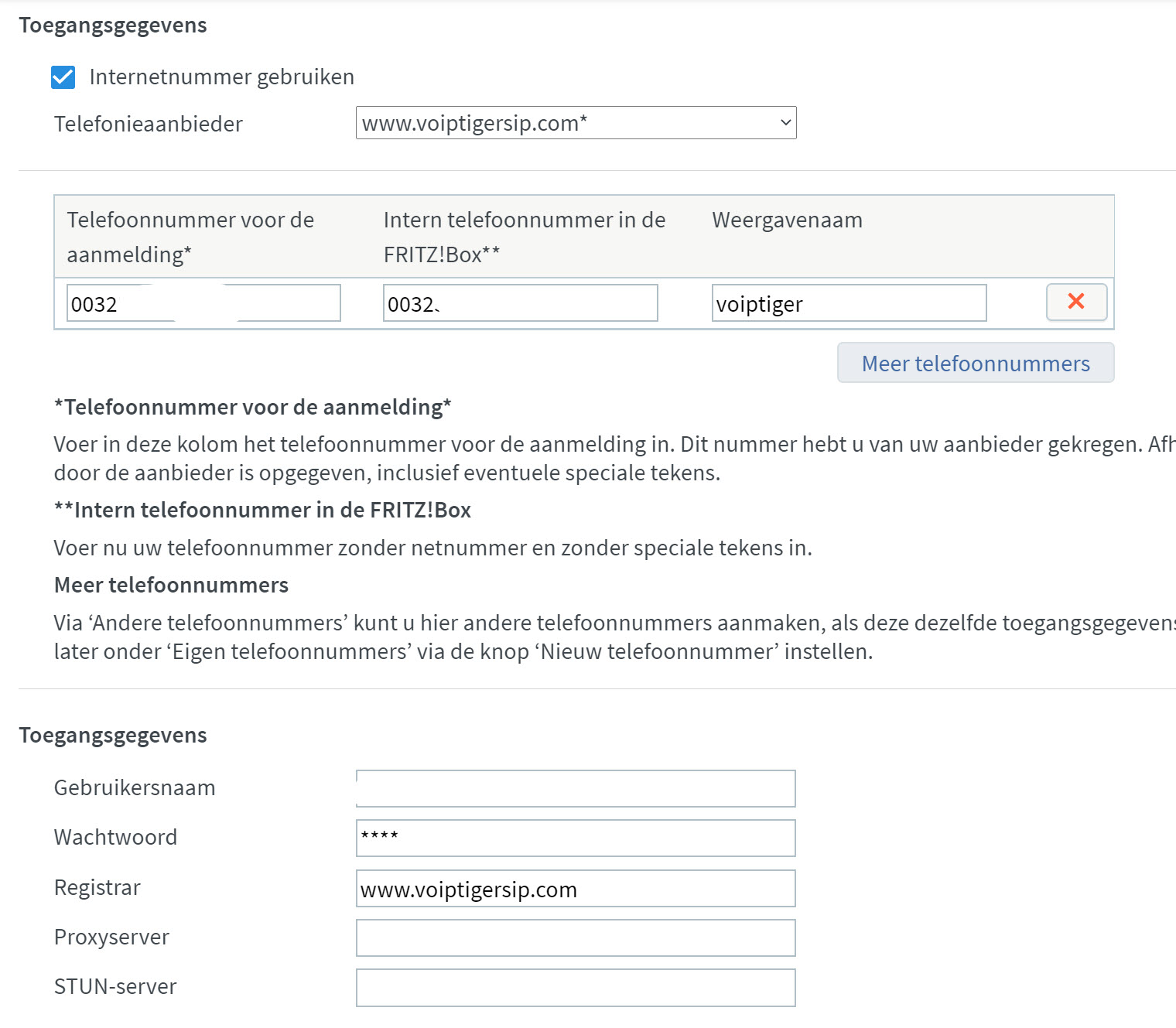1176x1028 pixels.
Task: Click the Registrar field with www.voiptigersip.com
Action: [575, 889]
